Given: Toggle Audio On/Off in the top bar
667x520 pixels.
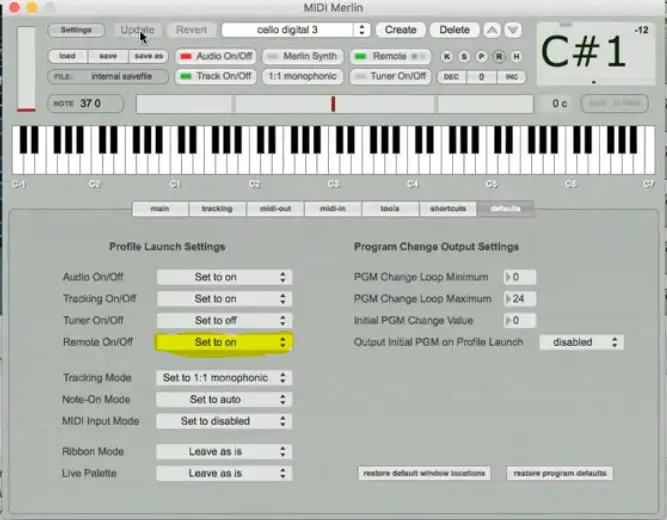Looking at the screenshot, I should [216, 56].
